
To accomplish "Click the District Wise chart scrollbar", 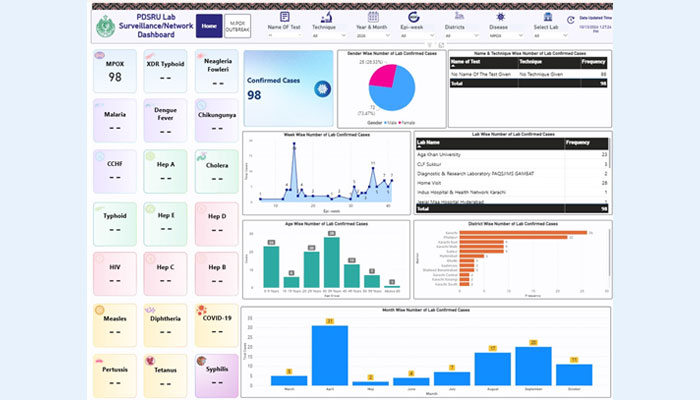I will (x=609, y=252).
